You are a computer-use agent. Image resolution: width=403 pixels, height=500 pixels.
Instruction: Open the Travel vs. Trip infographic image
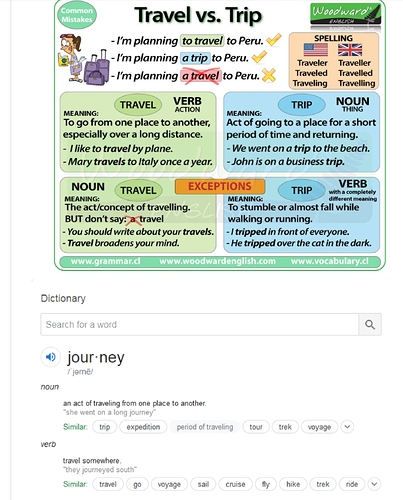[220, 135]
